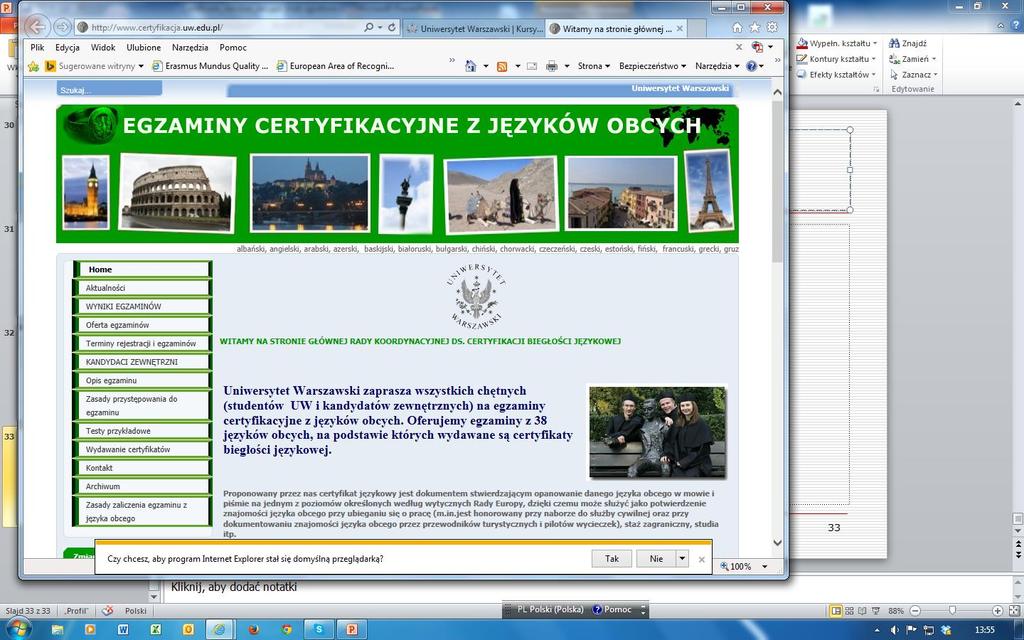
Task: Select Normal view button in PowerPoint status bar
Action: [835, 611]
